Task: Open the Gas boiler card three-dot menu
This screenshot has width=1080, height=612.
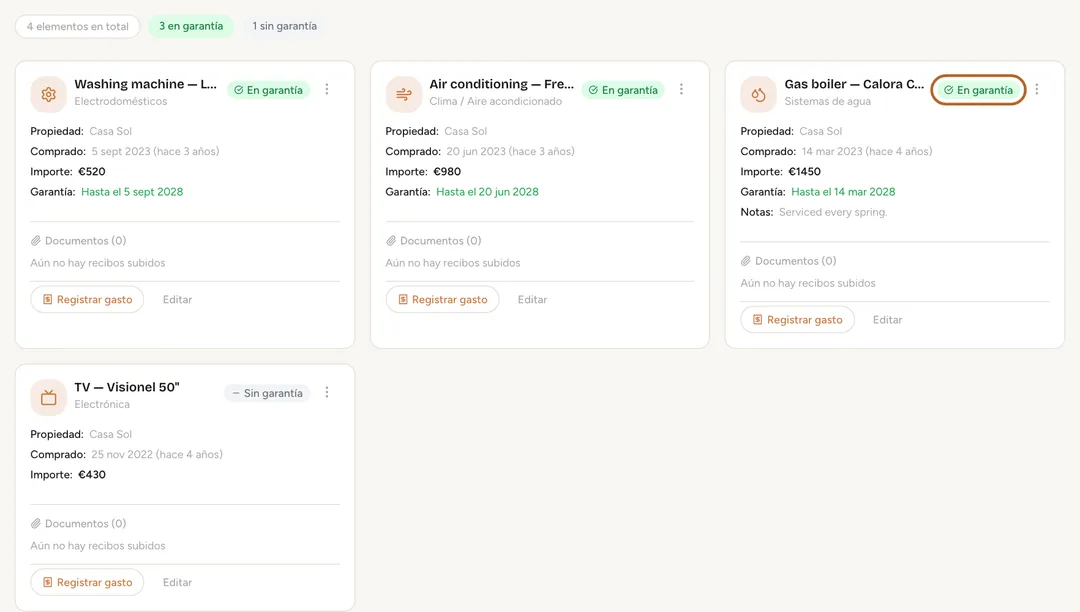Action: pyautogui.click(x=1037, y=89)
